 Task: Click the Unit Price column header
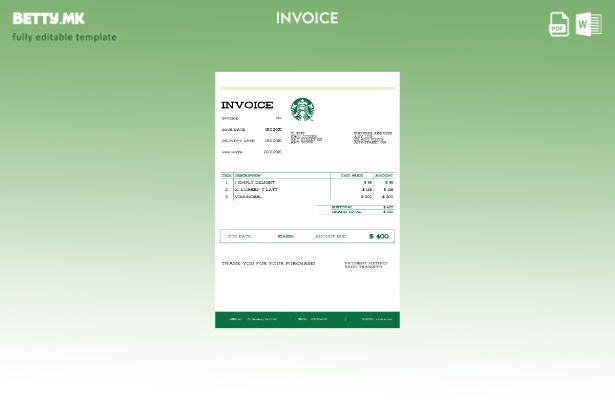pyautogui.click(x=352, y=175)
